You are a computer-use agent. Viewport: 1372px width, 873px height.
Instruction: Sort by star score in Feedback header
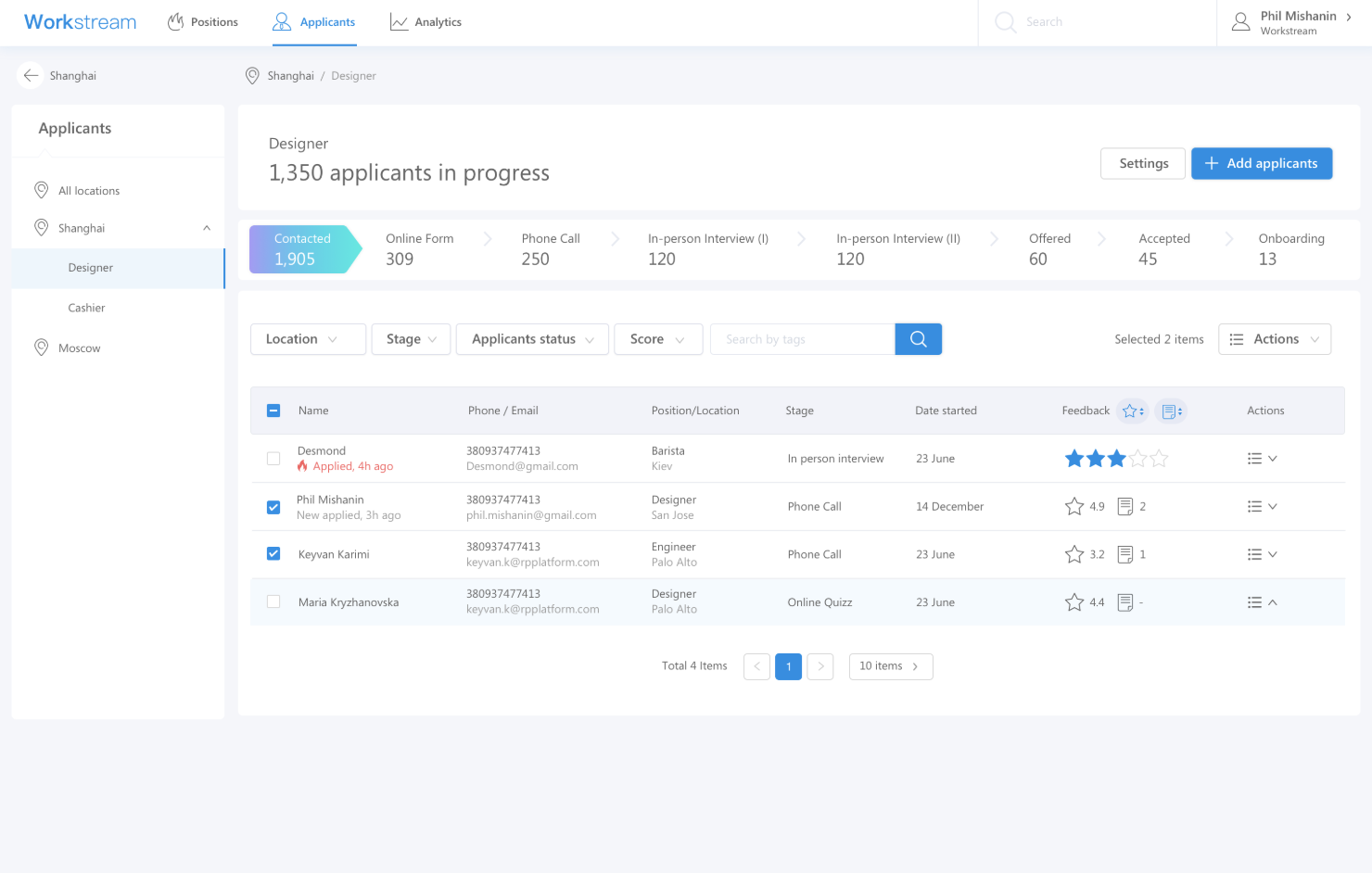(x=1133, y=411)
